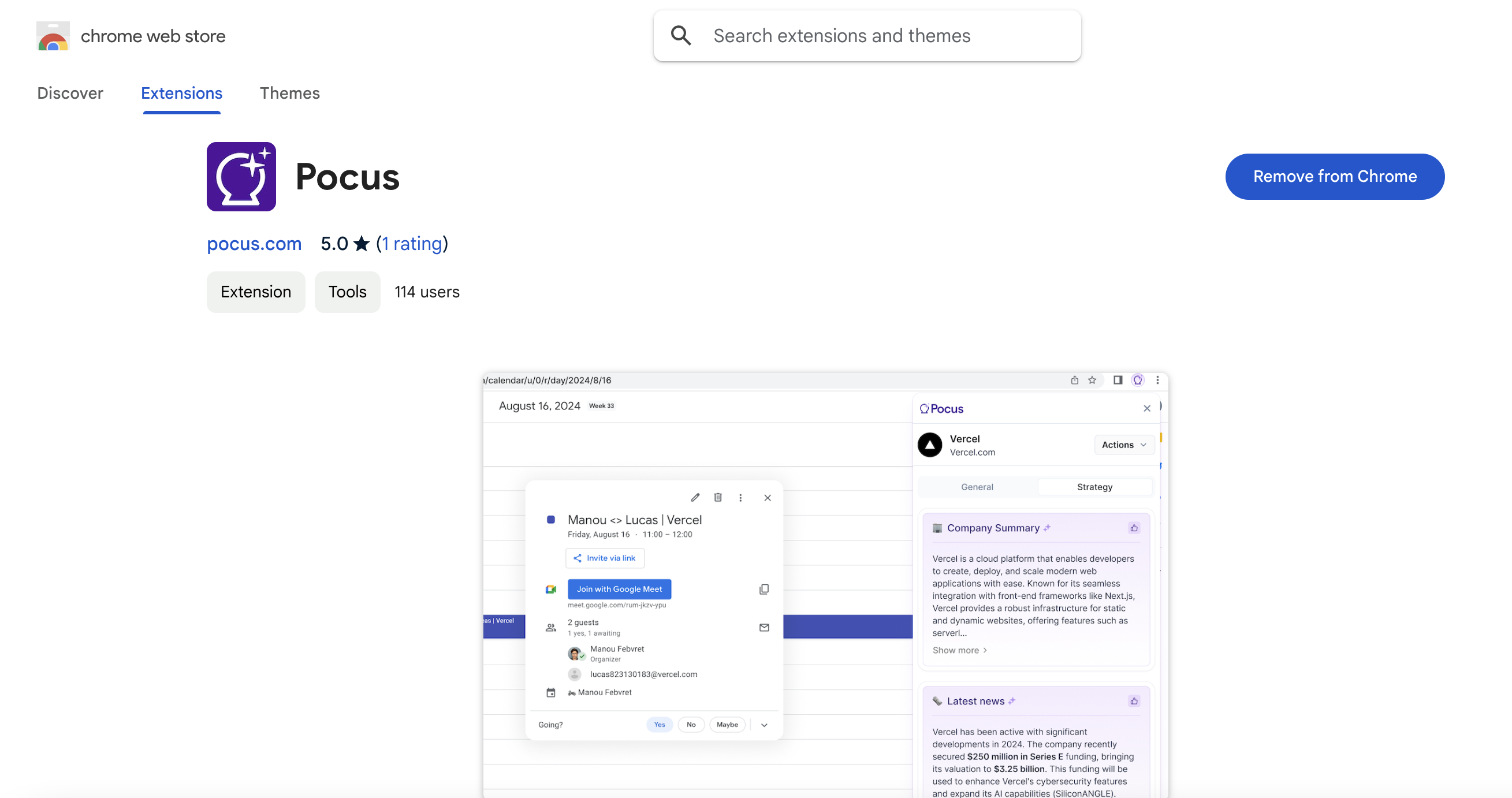This screenshot has height=798, width=1512.
Task: Click the search magnifier icon
Action: (681, 36)
